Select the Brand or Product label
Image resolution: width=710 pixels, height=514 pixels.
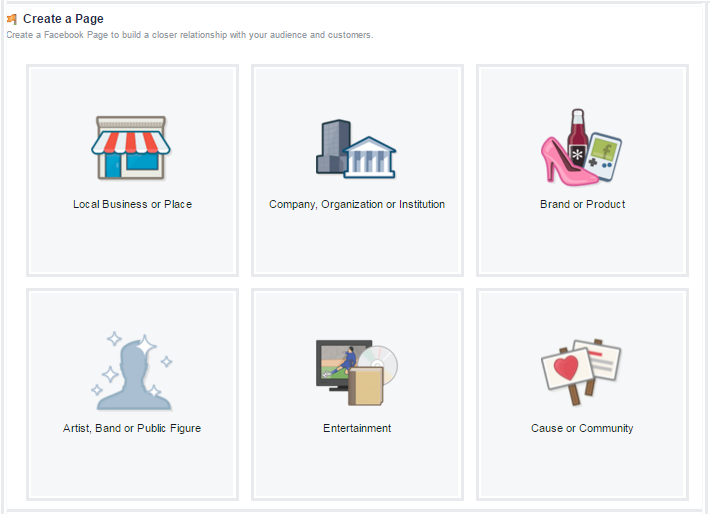click(x=582, y=204)
